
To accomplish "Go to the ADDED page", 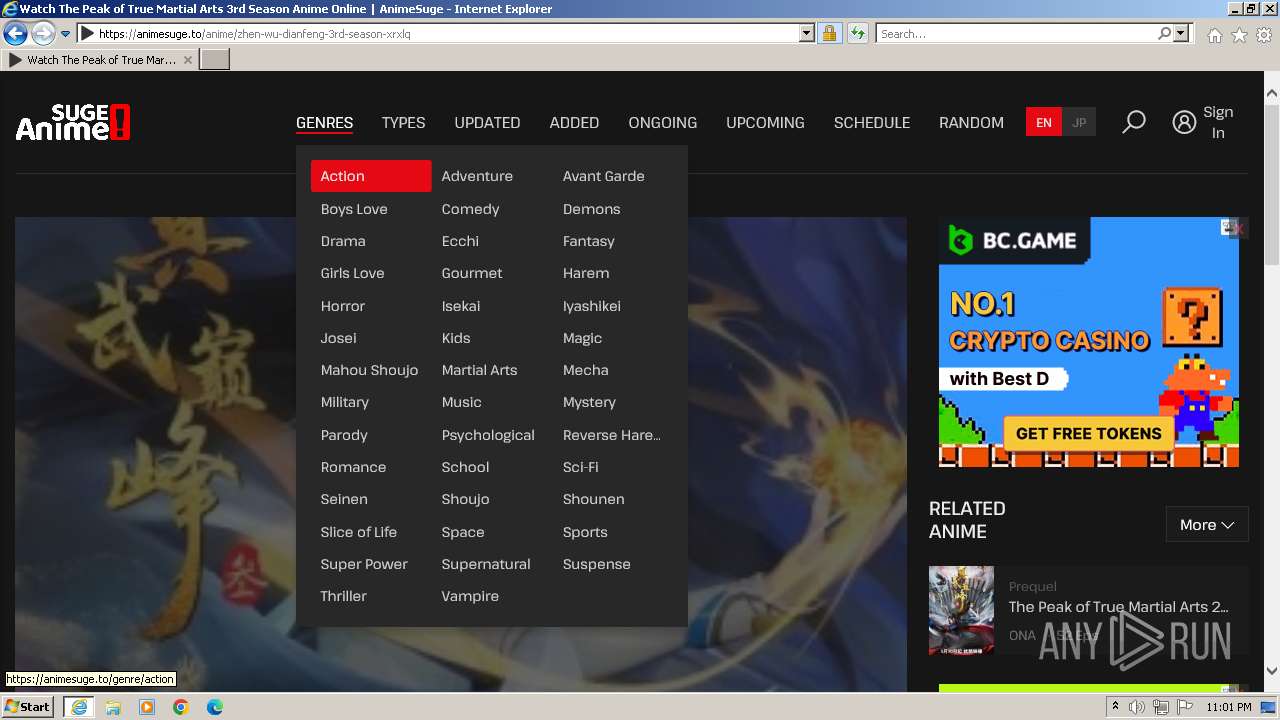I will (x=574, y=122).
